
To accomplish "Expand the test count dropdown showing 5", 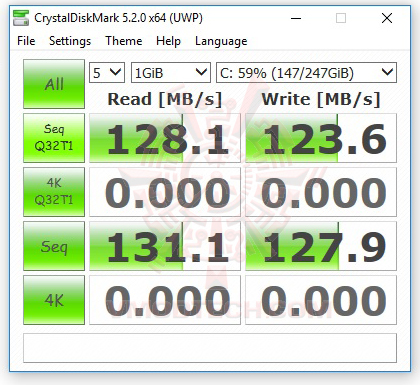I will pyautogui.click(x=107, y=72).
